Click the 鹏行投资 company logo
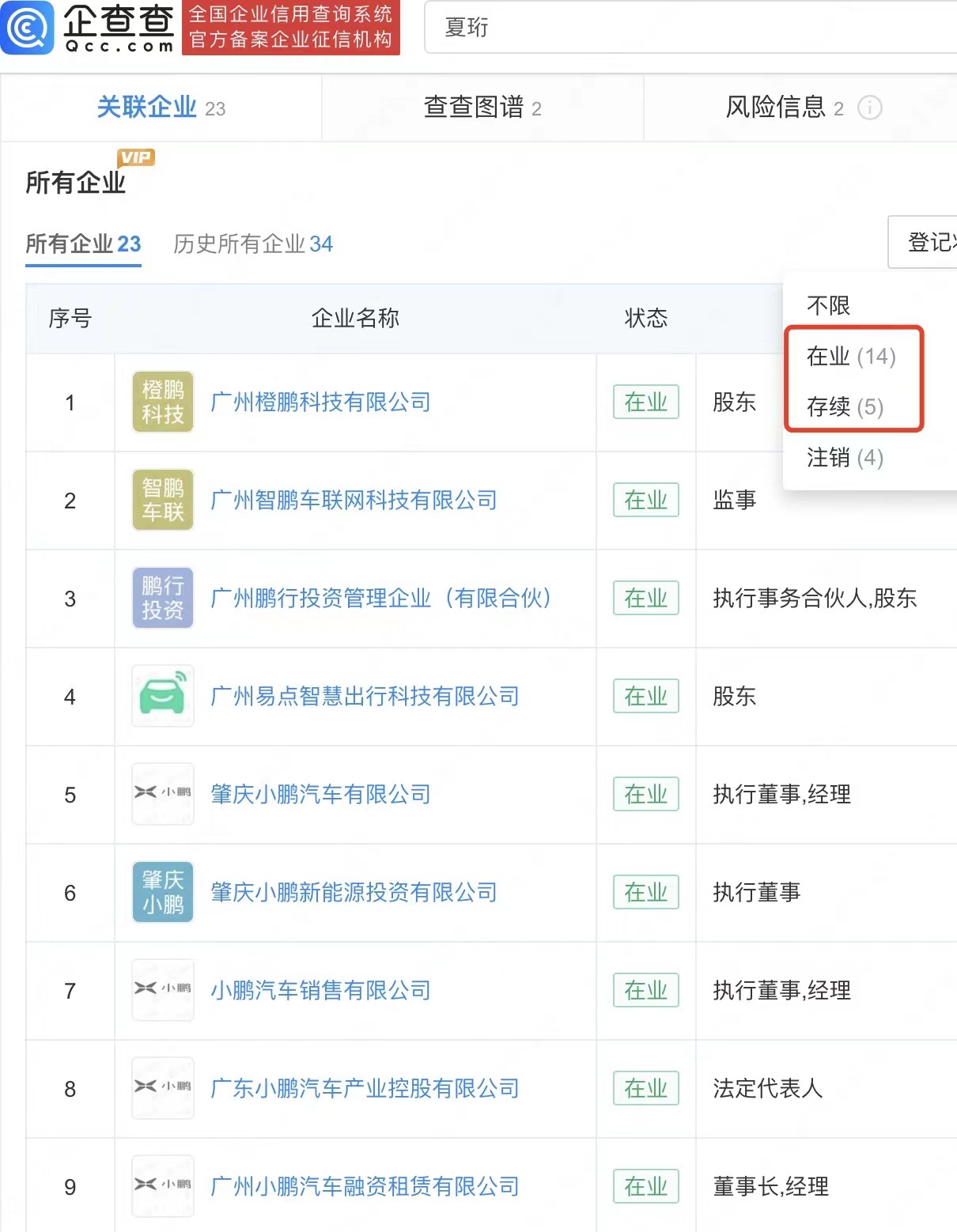The image size is (957, 1232). (x=162, y=599)
